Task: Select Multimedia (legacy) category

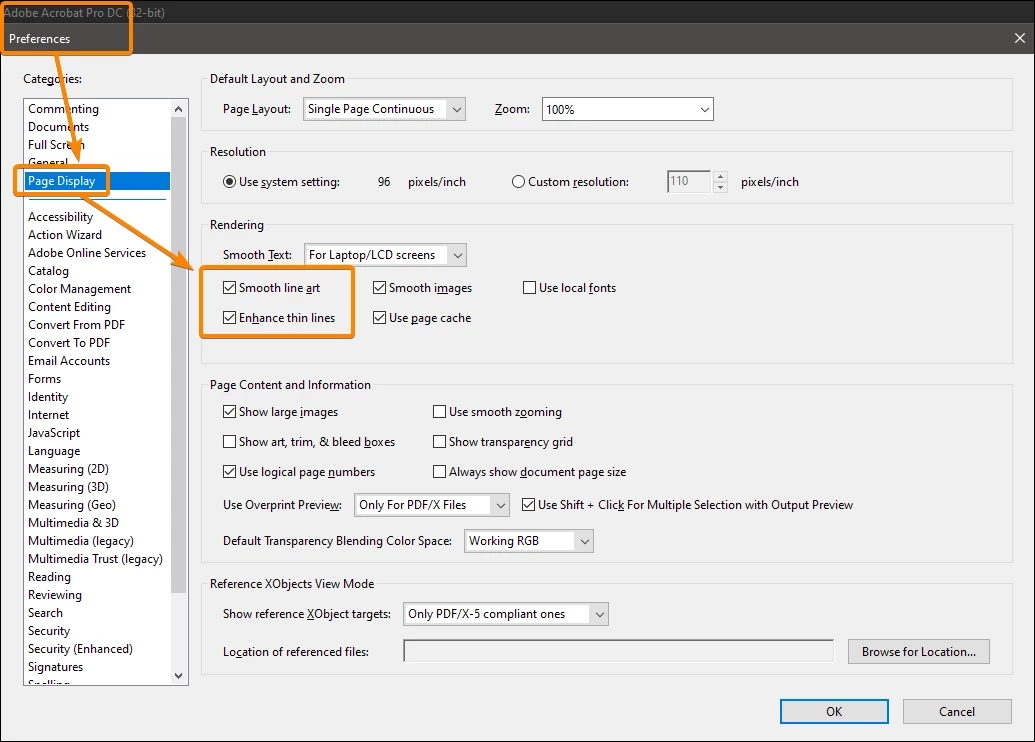Action: [81, 541]
